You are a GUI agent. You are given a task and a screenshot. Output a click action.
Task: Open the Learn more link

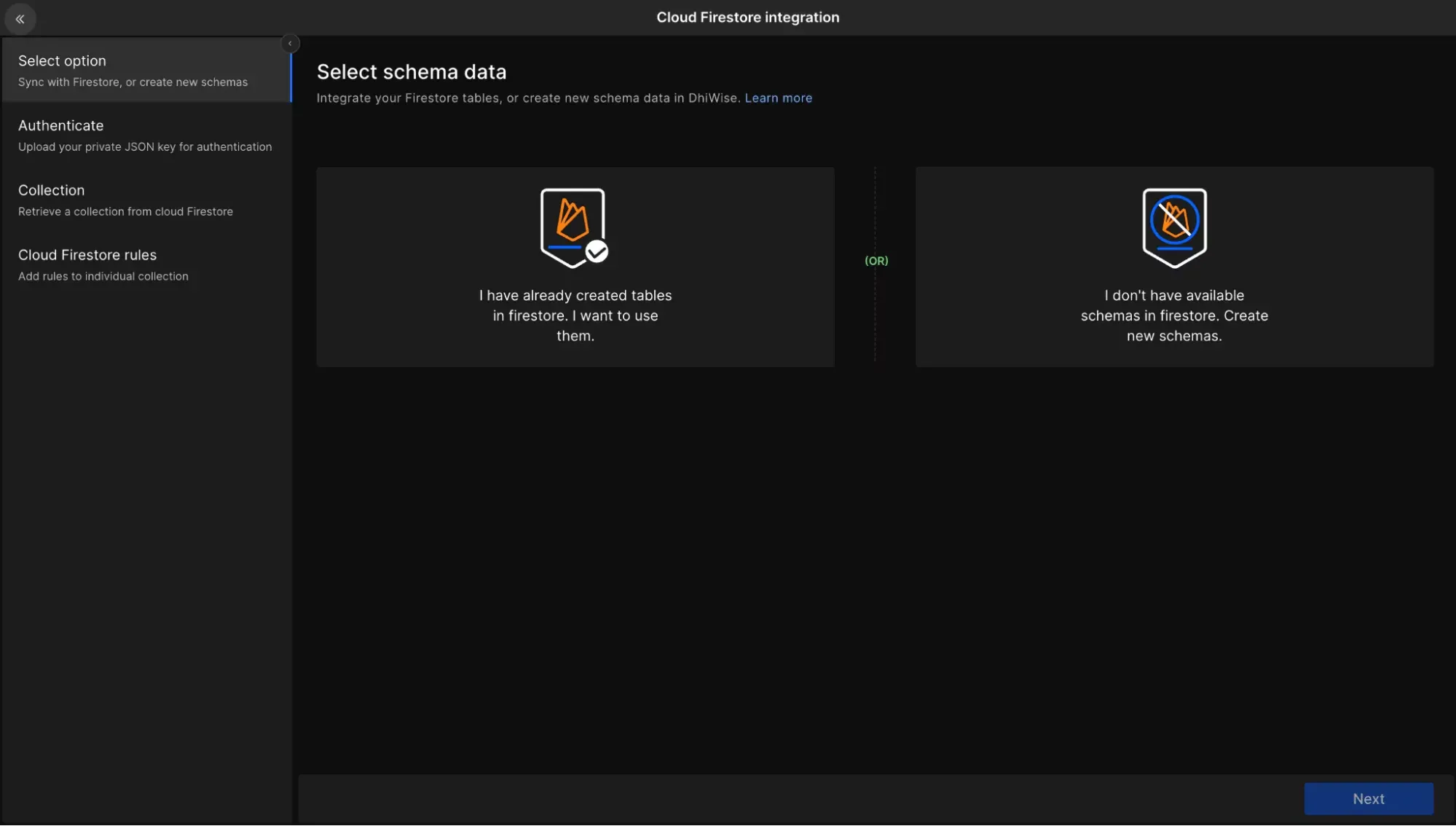pos(778,98)
